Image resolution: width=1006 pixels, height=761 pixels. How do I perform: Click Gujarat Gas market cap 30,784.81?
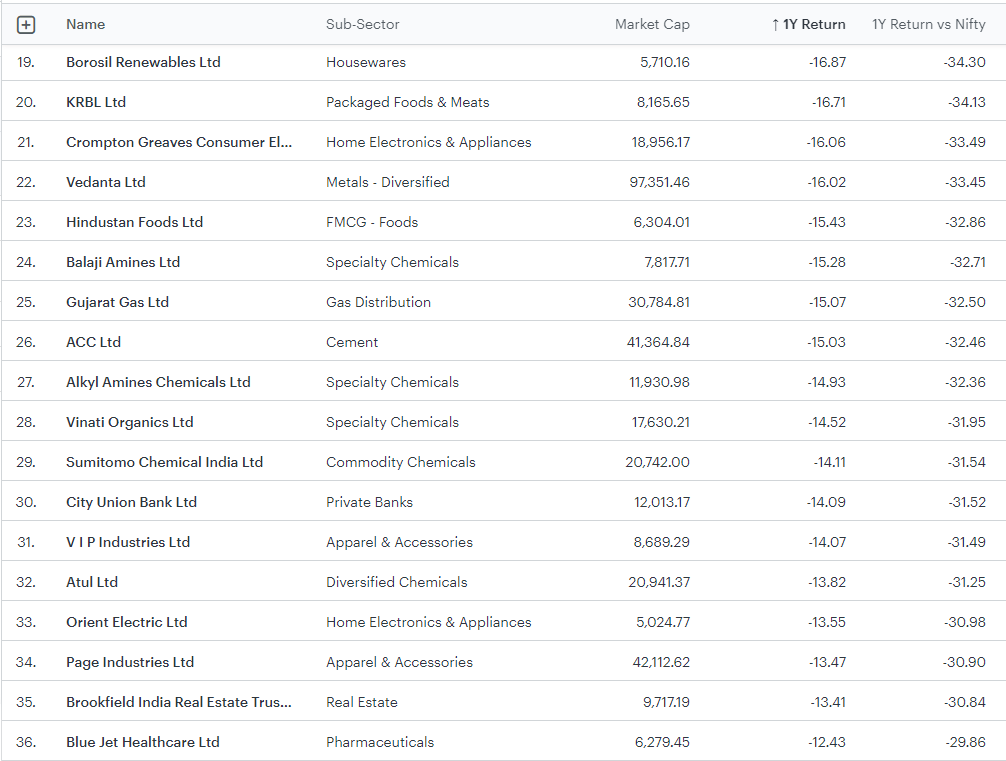[x=659, y=302]
